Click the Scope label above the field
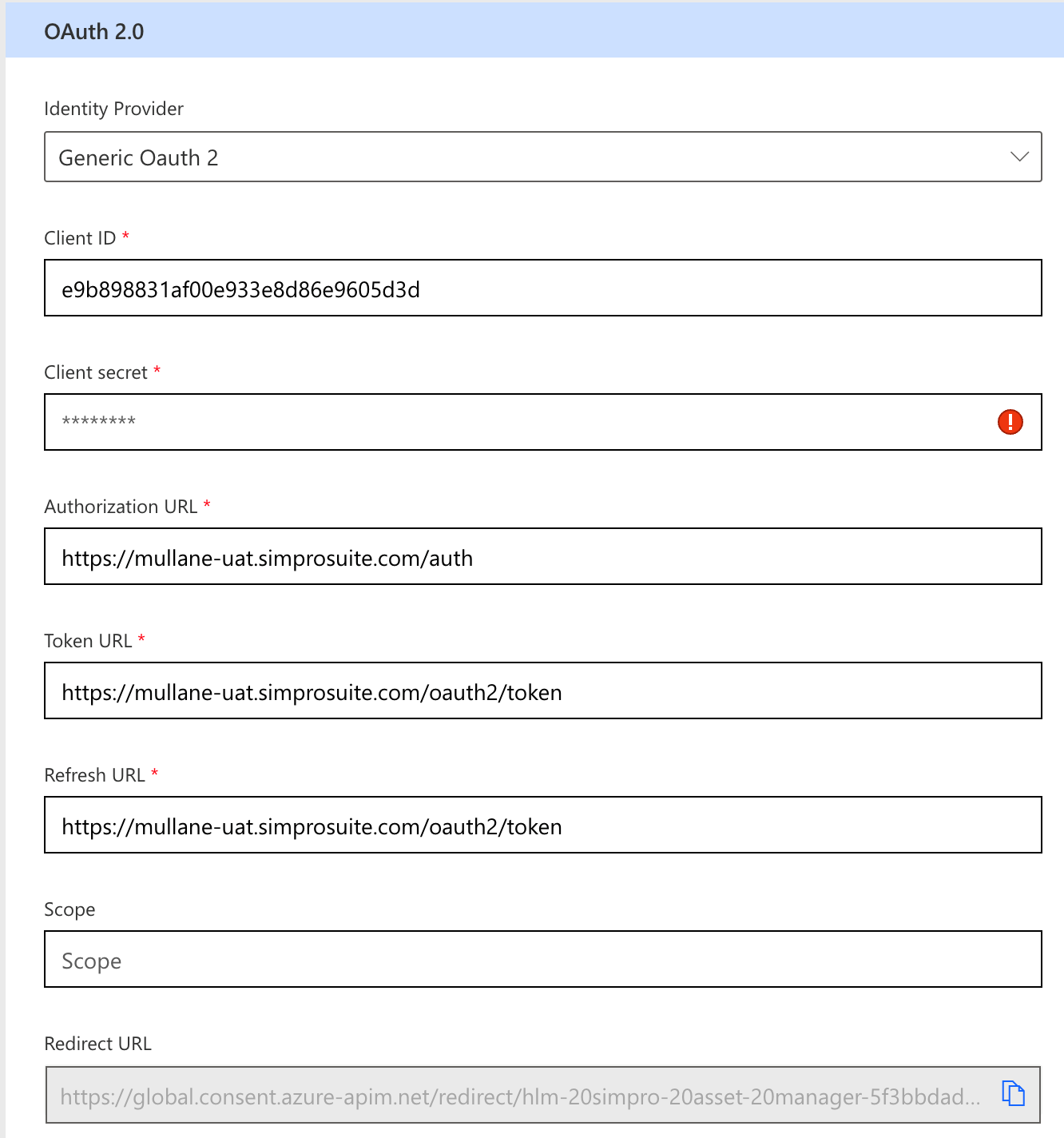This screenshot has width=1064, height=1138. point(69,909)
